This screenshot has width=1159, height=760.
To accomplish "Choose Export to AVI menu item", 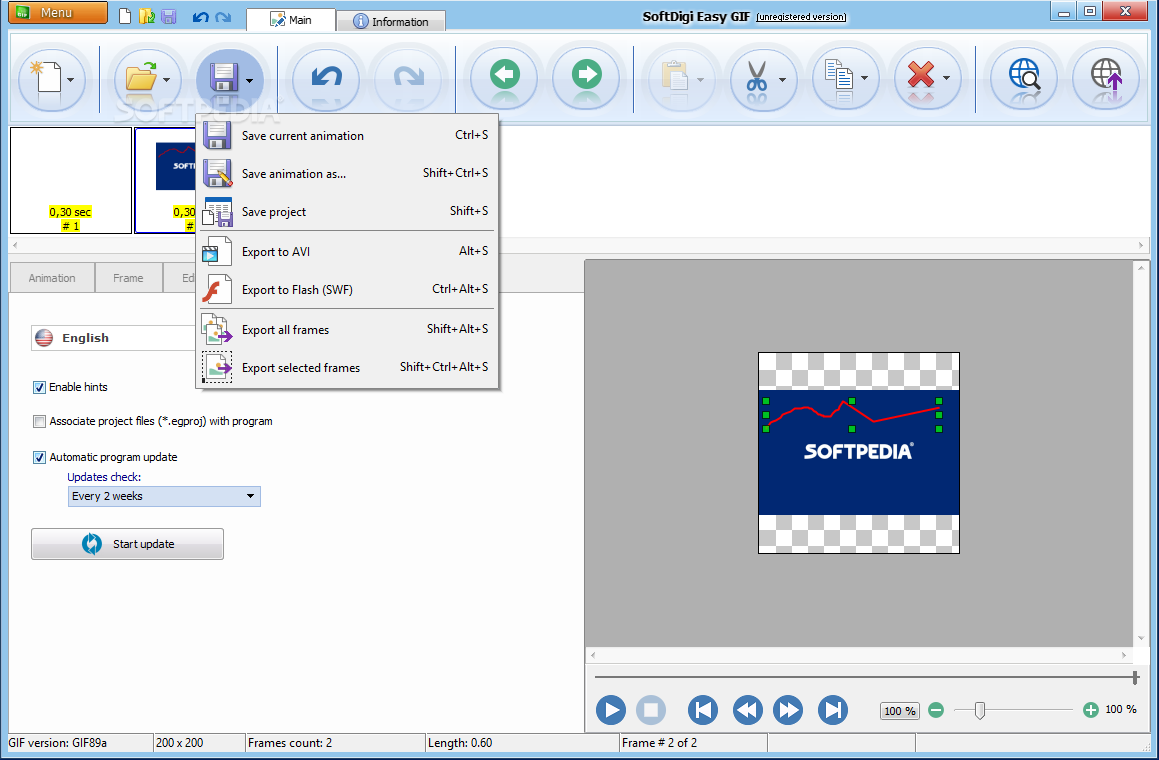I will click(347, 252).
